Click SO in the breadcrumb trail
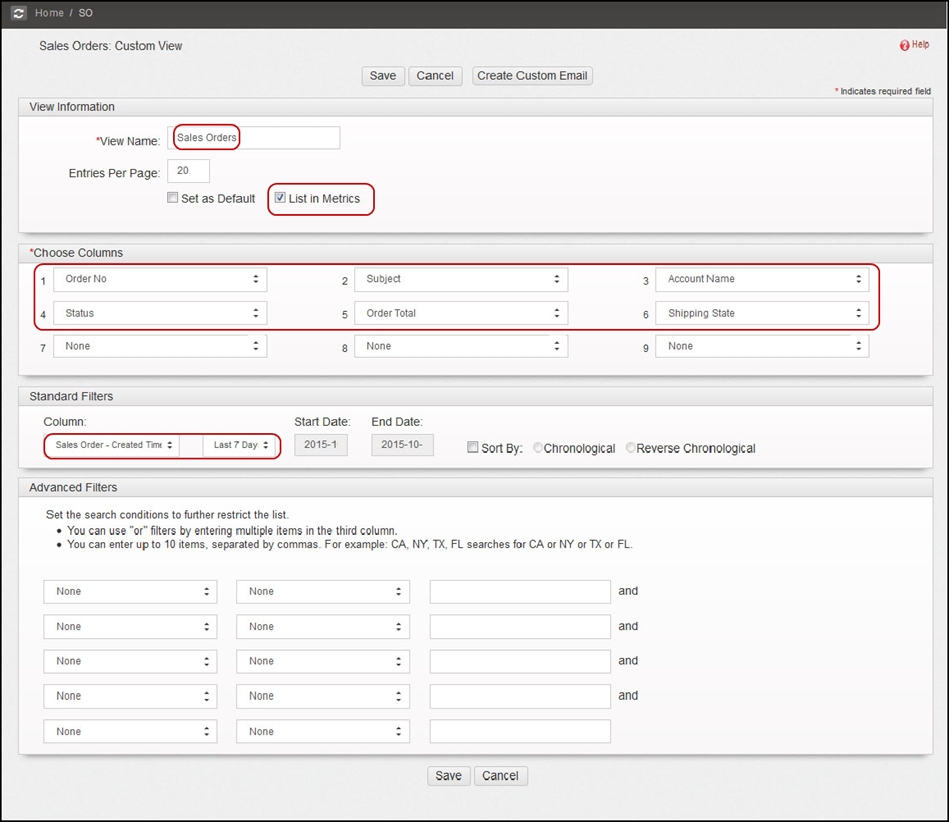 85,13
